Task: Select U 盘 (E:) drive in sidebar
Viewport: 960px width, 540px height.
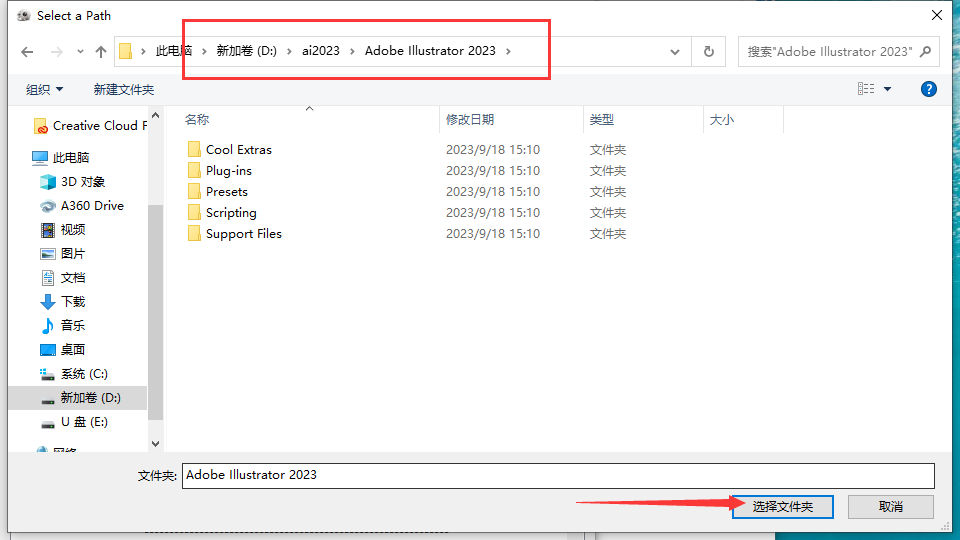Action: [73, 422]
